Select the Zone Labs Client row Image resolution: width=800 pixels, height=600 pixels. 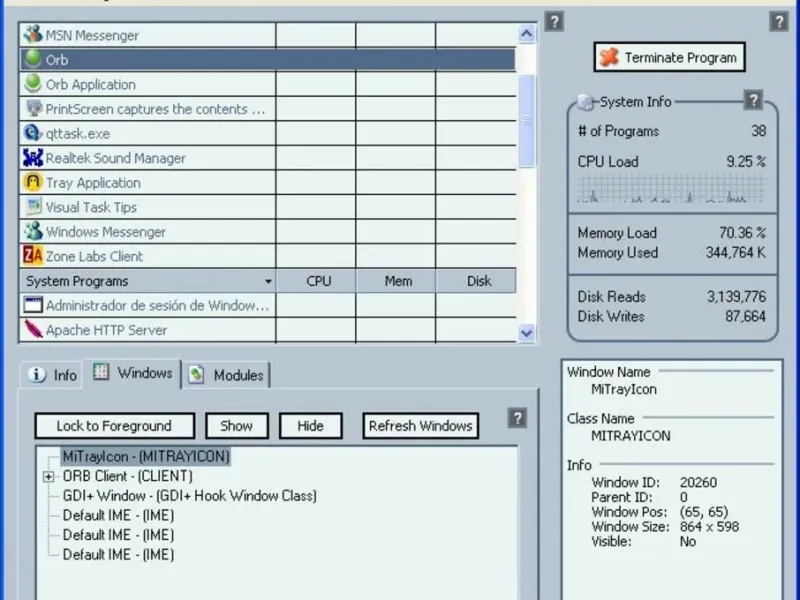click(x=268, y=256)
